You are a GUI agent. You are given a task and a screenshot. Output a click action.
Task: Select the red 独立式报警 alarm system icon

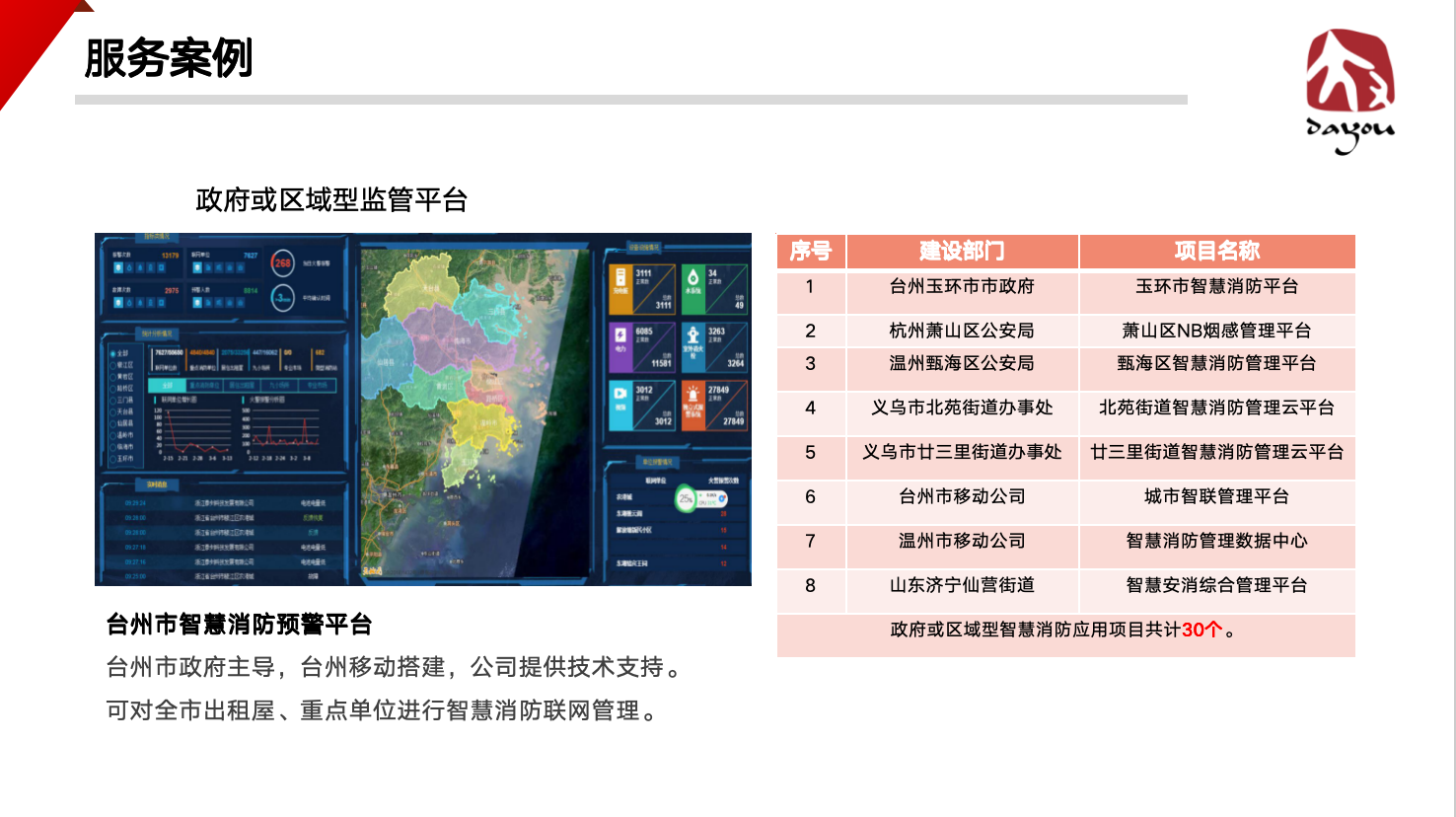point(694,401)
